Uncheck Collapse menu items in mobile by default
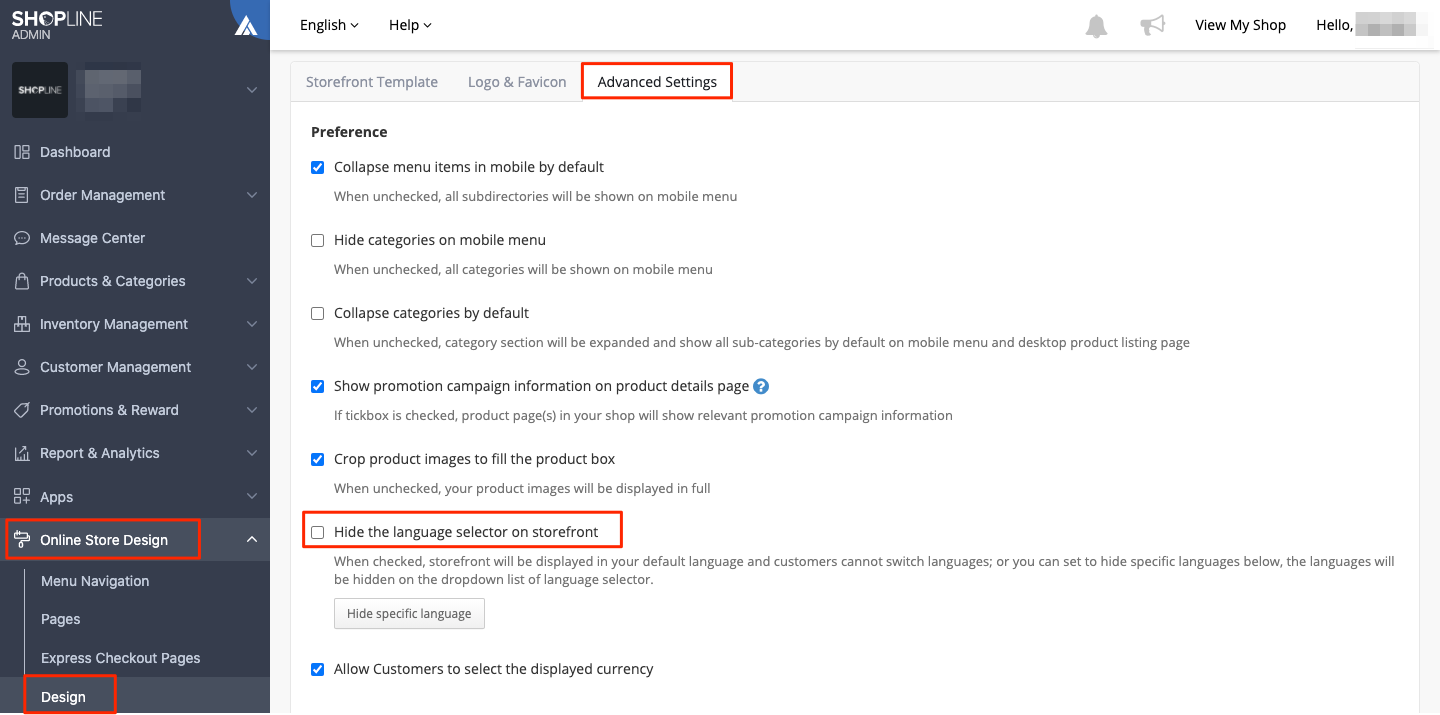This screenshot has height=715, width=1440. pyautogui.click(x=318, y=167)
